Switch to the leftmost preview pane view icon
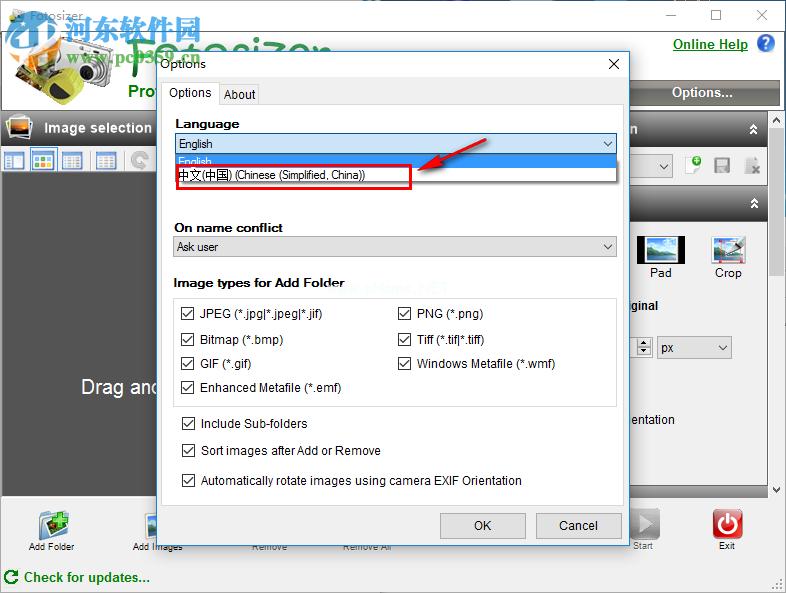The height and width of the screenshot is (593, 786). 14,160
